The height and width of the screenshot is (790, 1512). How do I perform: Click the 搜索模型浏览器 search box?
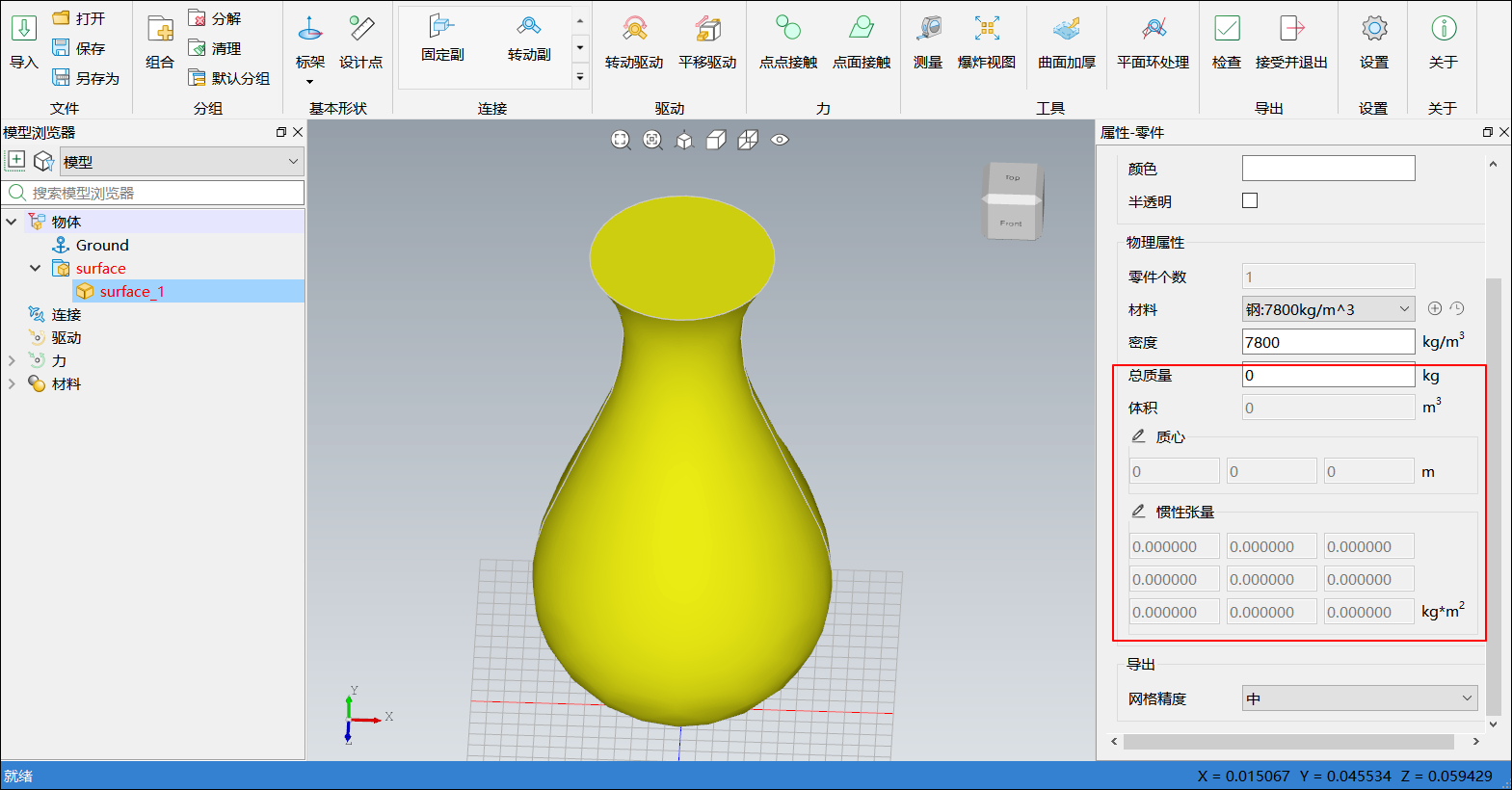pos(153,193)
